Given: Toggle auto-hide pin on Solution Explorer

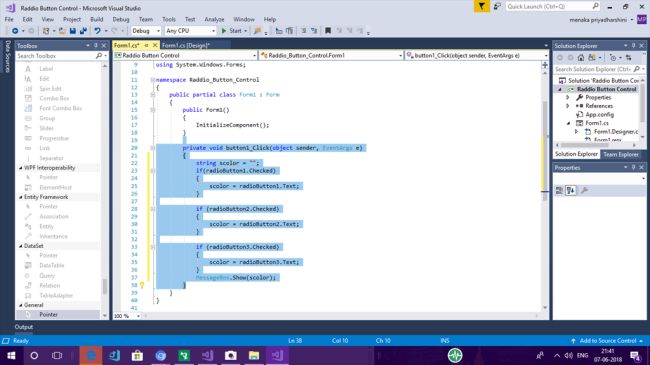Looking at the screenshot, I should (x=634, y=46).
